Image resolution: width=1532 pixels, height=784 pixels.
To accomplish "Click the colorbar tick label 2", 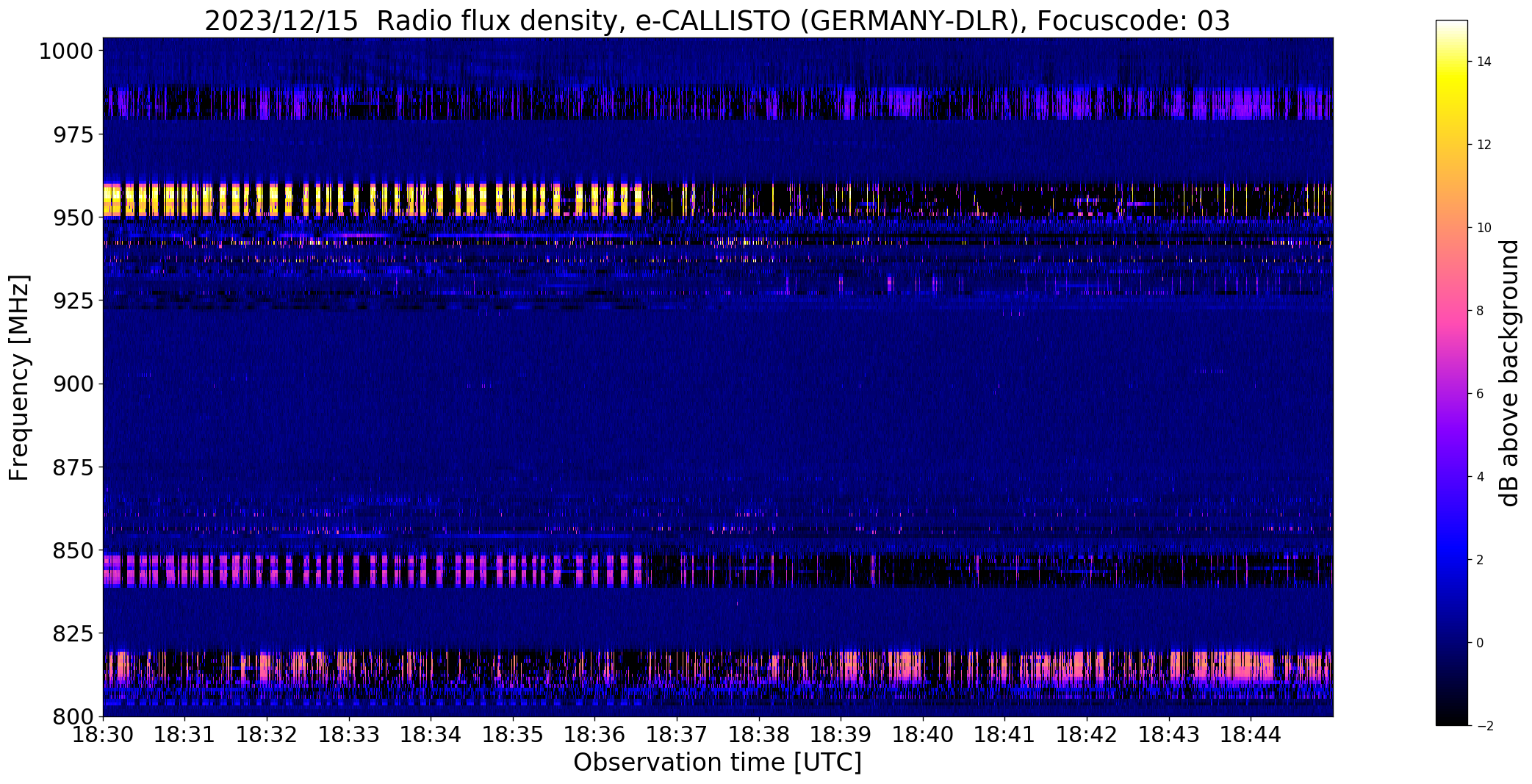I will [1481, 560].
